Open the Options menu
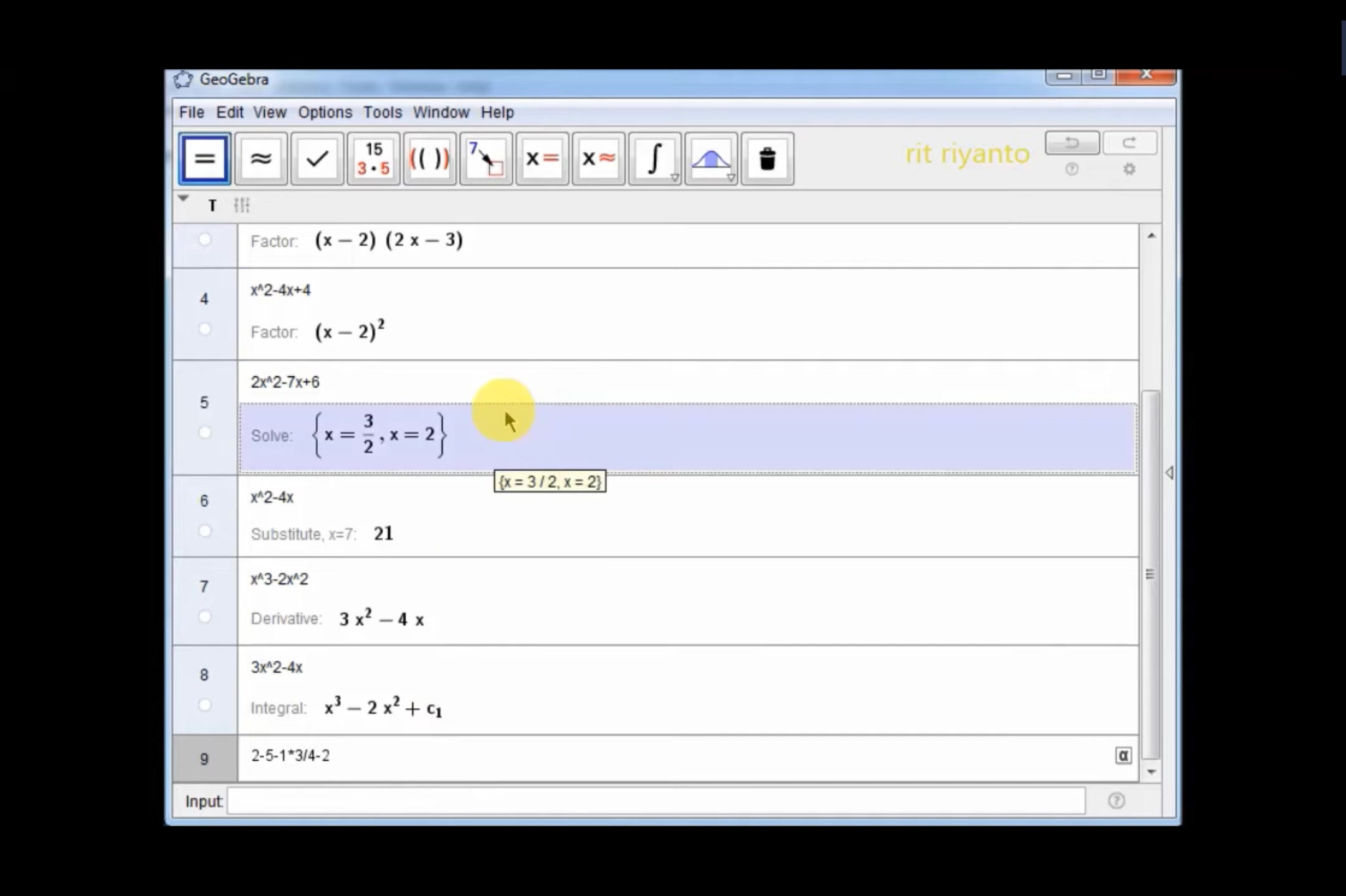This screenshot has width=1346, height=896. [x=325, y=112]
